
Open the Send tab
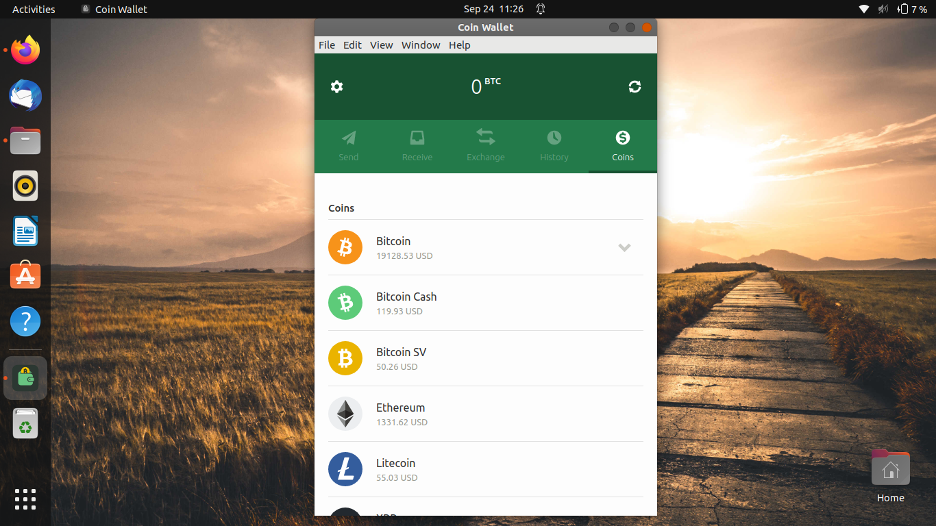pyautogui.click(x=349, y=146)
